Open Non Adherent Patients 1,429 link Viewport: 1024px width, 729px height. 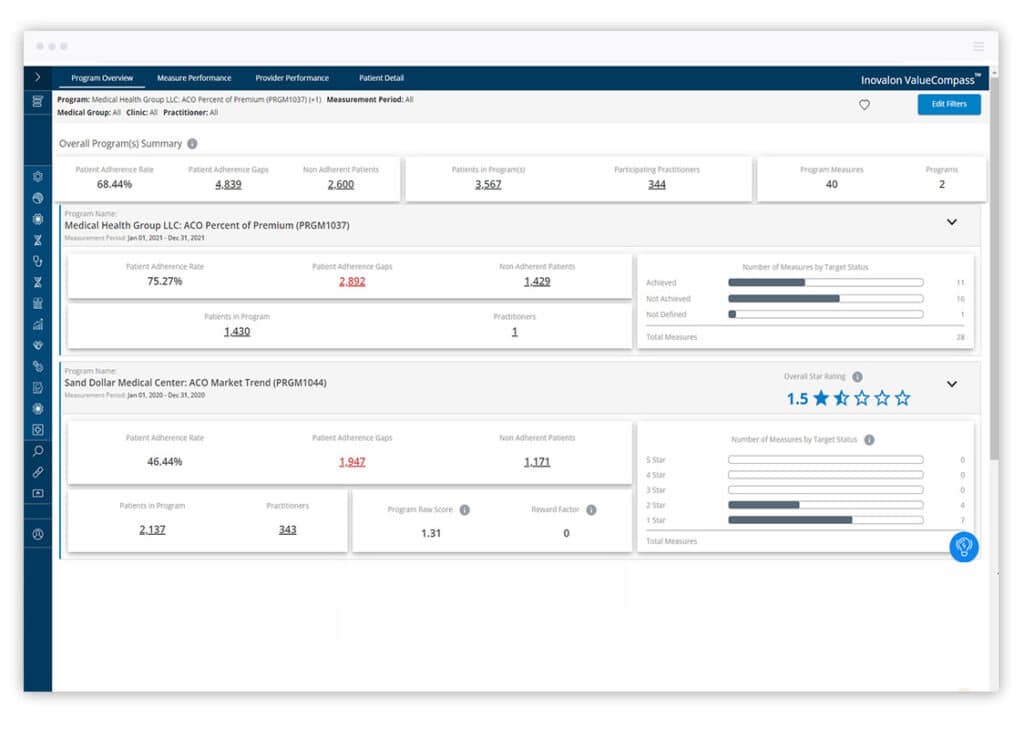(x=537, y=282)
